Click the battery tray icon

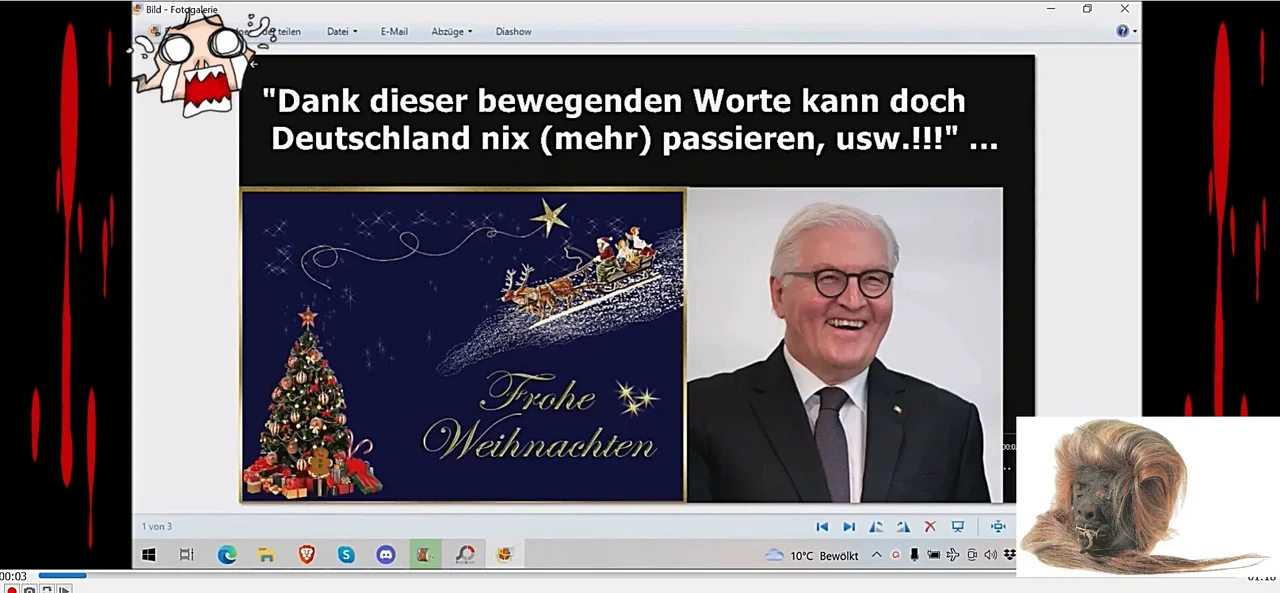pos(933,555)
